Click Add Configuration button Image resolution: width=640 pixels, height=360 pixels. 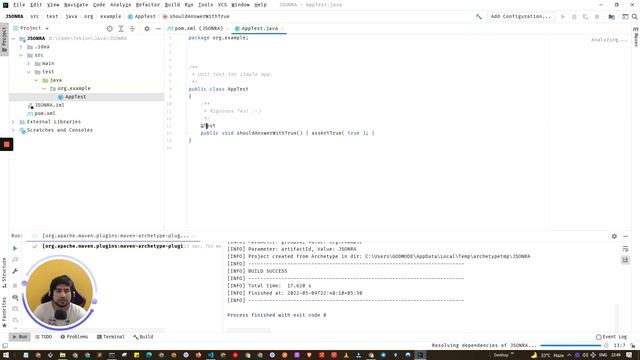(x=520, y=17)
